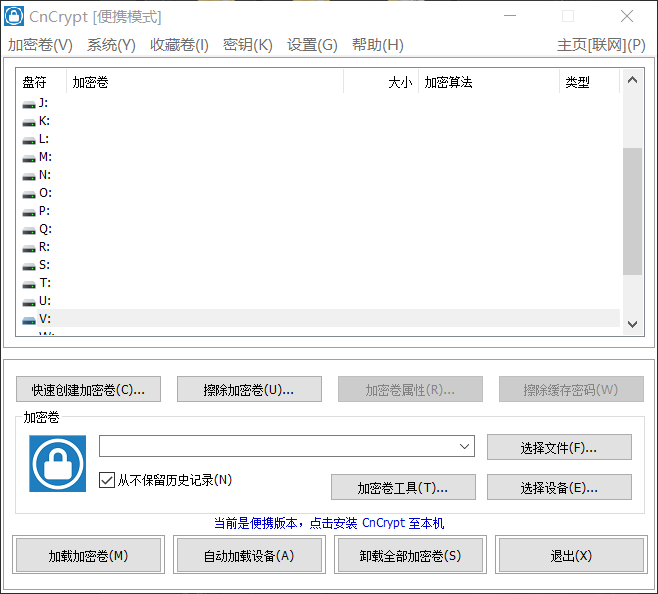This screenshot has height=594, width=658.
Task: Click the 盘符 column header
Action: [x=41, y=82]
